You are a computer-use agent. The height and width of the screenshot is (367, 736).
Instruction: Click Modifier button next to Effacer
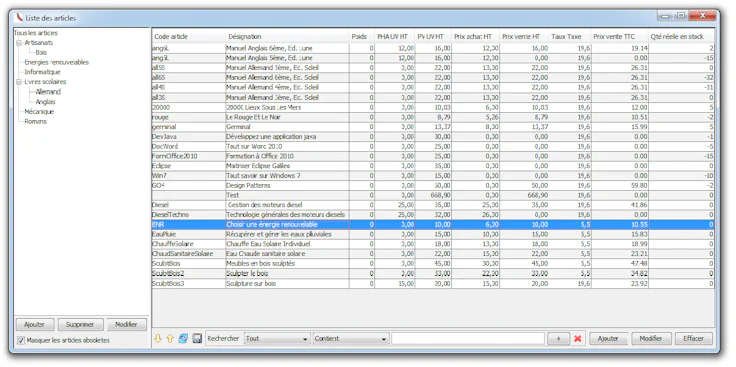pyautogui.click(x=651, y=338)
